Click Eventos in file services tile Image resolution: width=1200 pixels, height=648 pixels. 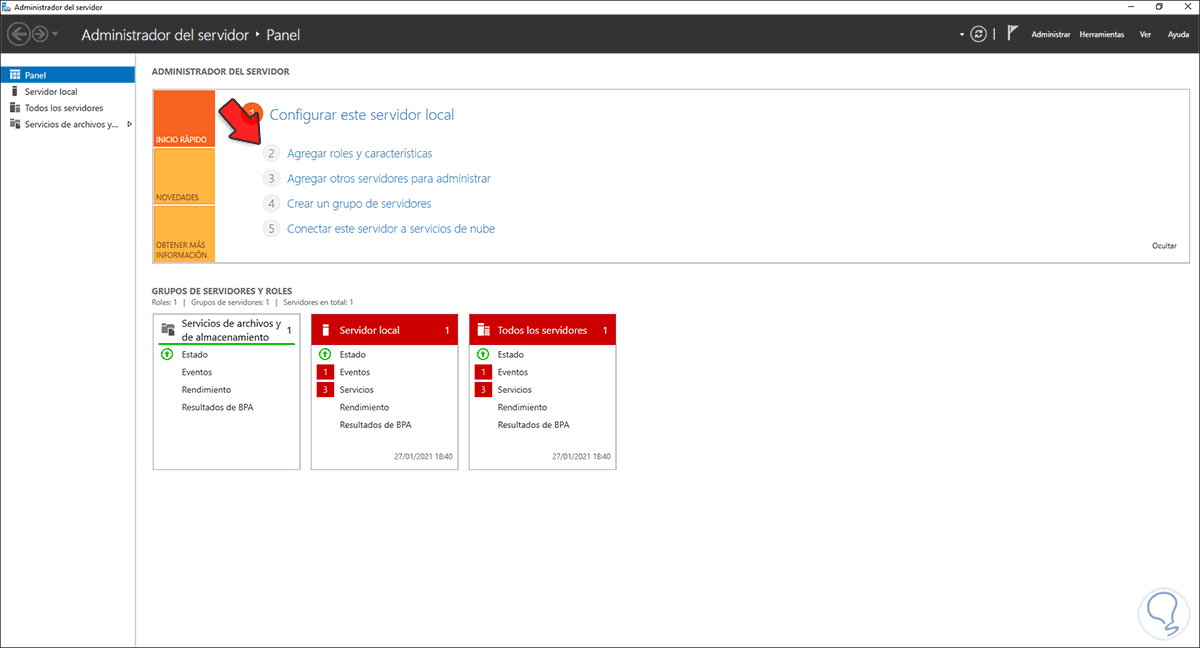(x=197, y=372)
